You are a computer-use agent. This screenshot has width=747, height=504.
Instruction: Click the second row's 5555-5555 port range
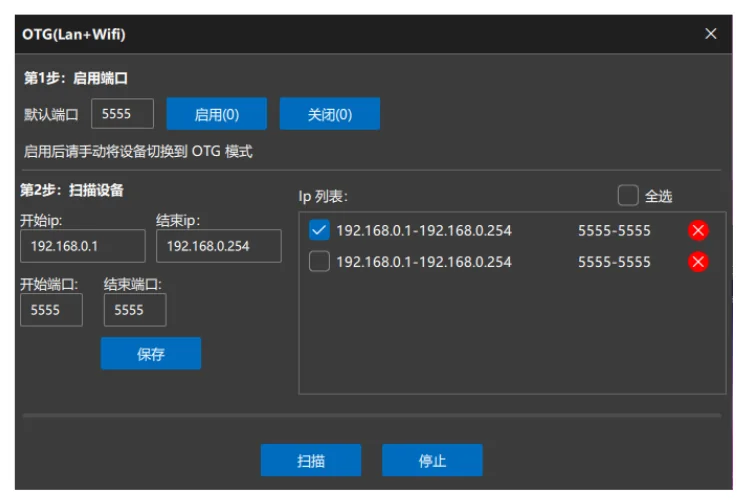[614, 262]
